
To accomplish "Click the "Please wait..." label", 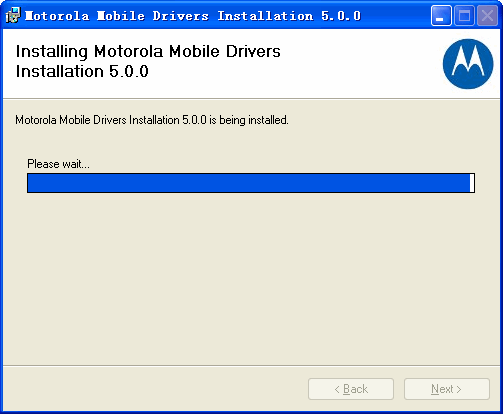I will [x=58, y=164].
